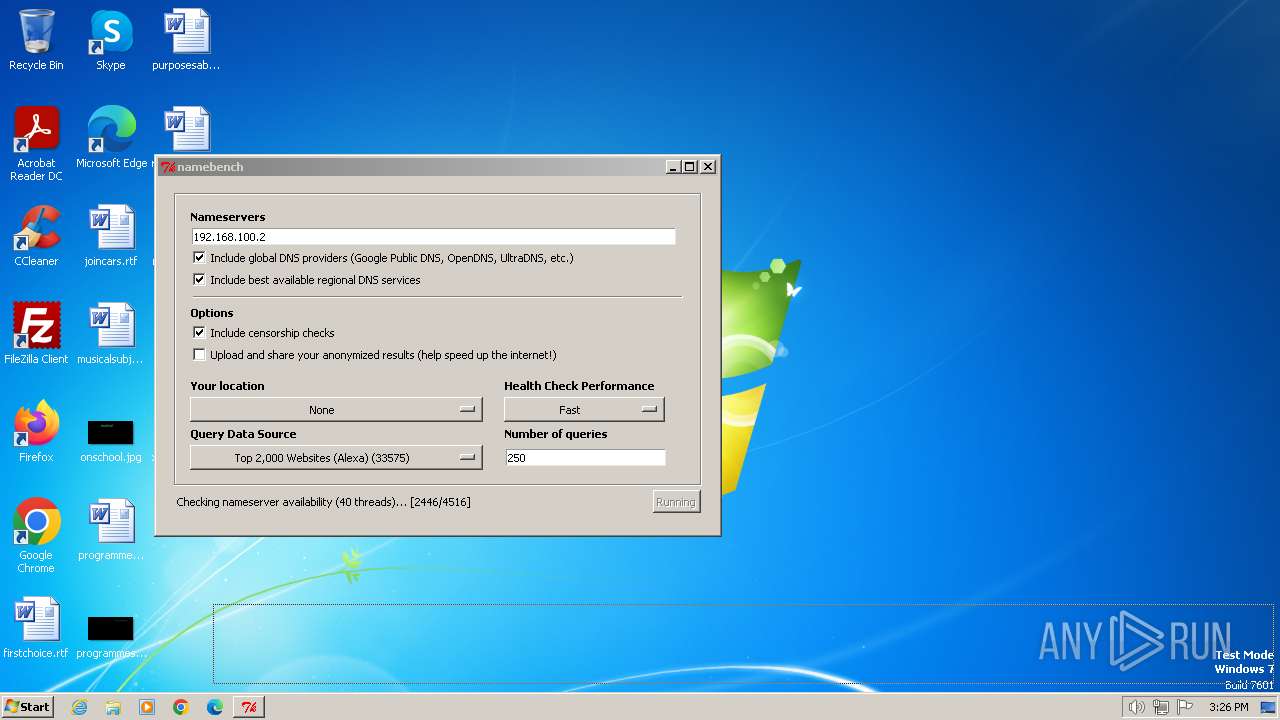Open joincars.rtf document icon
Screen dimensions: 1280x720
(111, 236)
